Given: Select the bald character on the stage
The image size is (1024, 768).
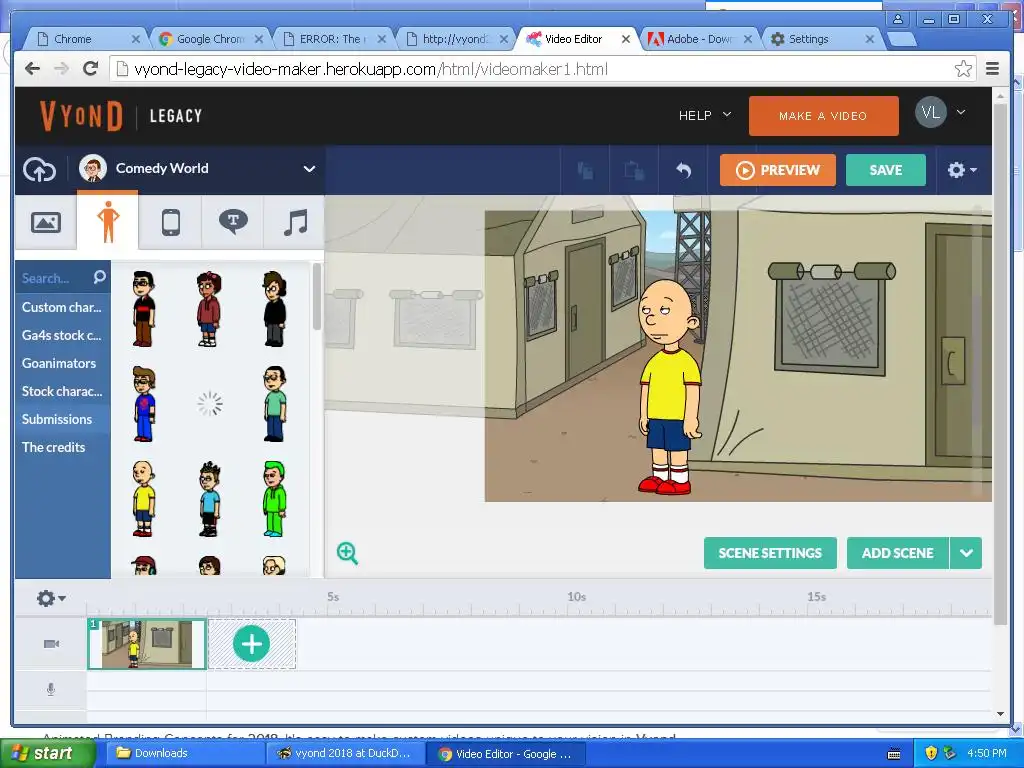Looking at the screenshot, I should pos(669,387).
